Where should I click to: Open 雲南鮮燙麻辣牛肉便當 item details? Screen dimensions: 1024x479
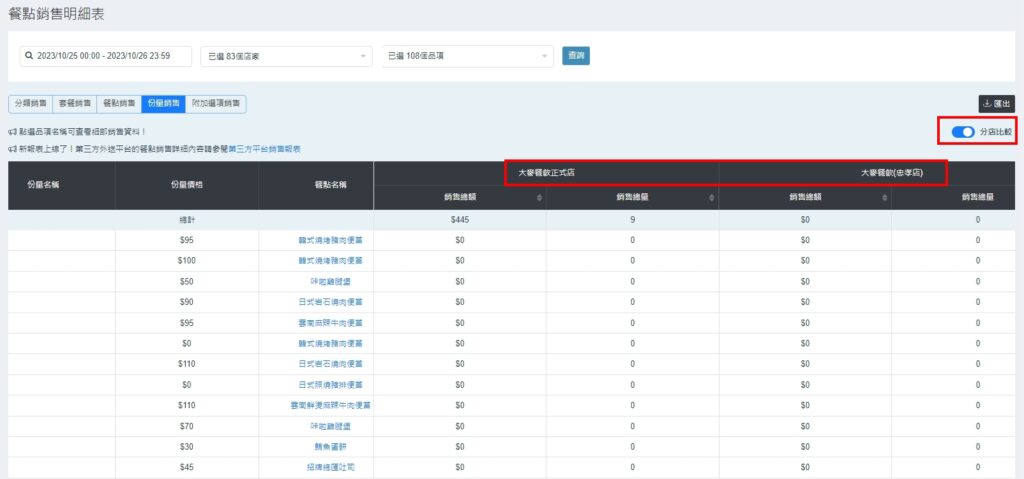316,405
